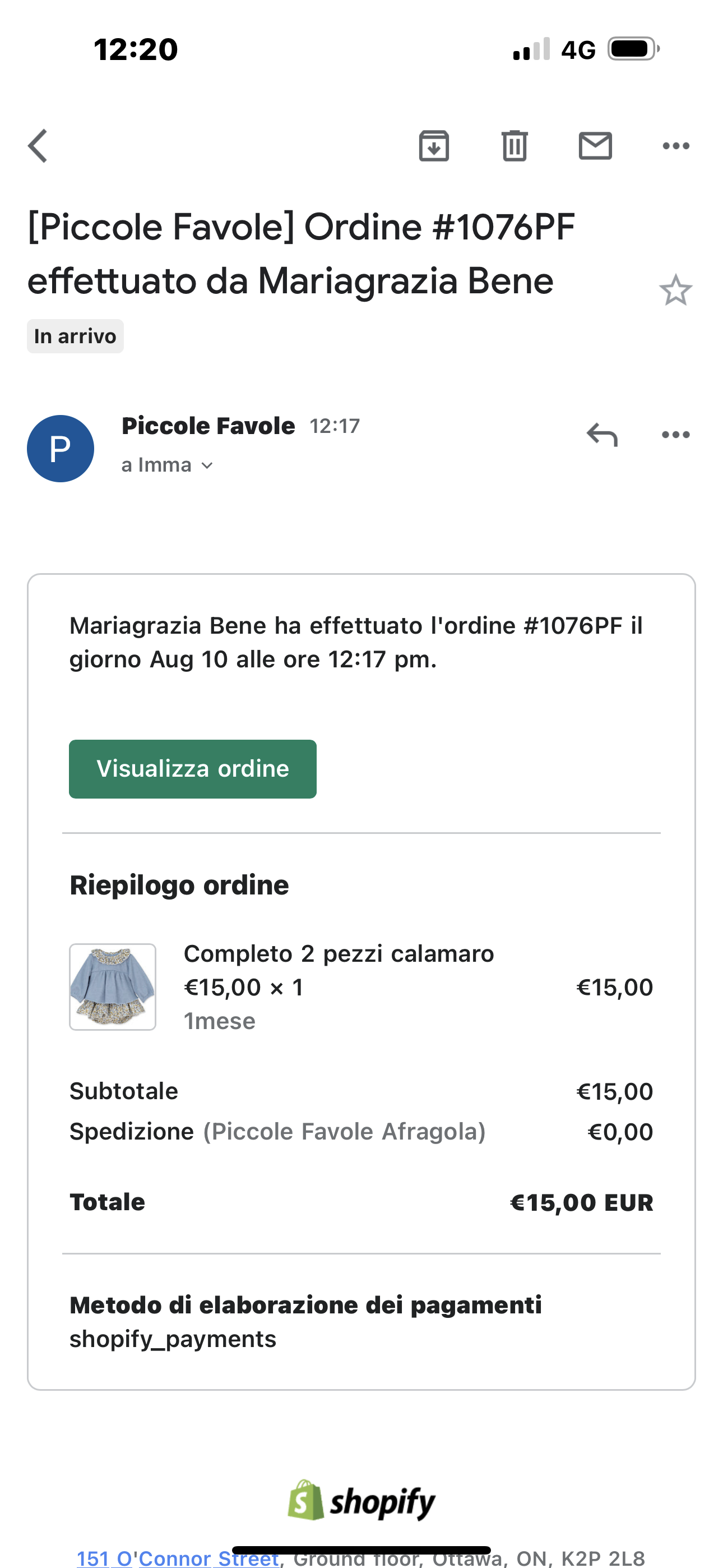Tap the Piccole Favole sender name
The image size is (723, 1568).
(208, 426)
